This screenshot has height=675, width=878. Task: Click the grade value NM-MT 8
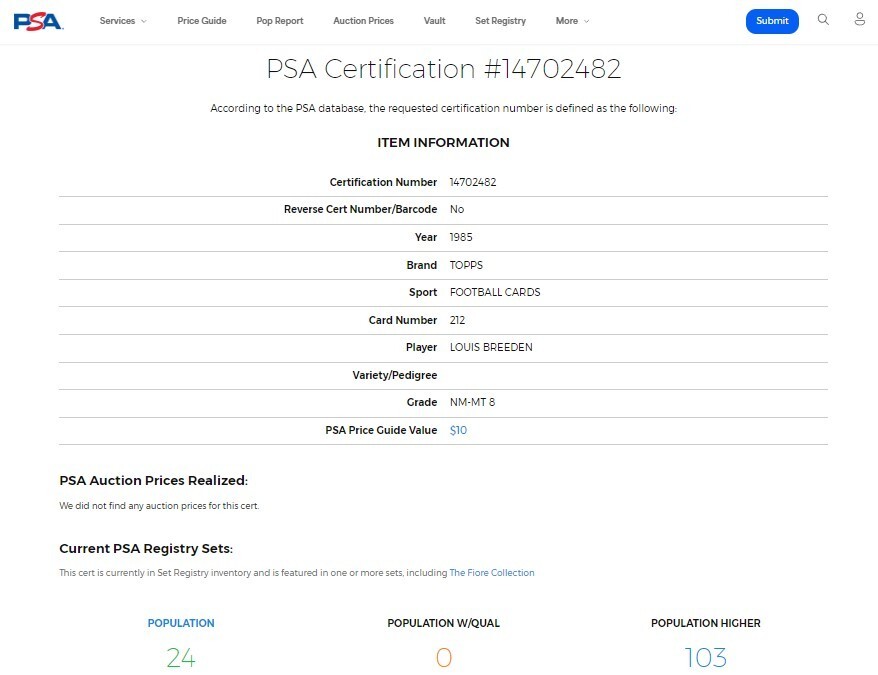coord(472,402)
